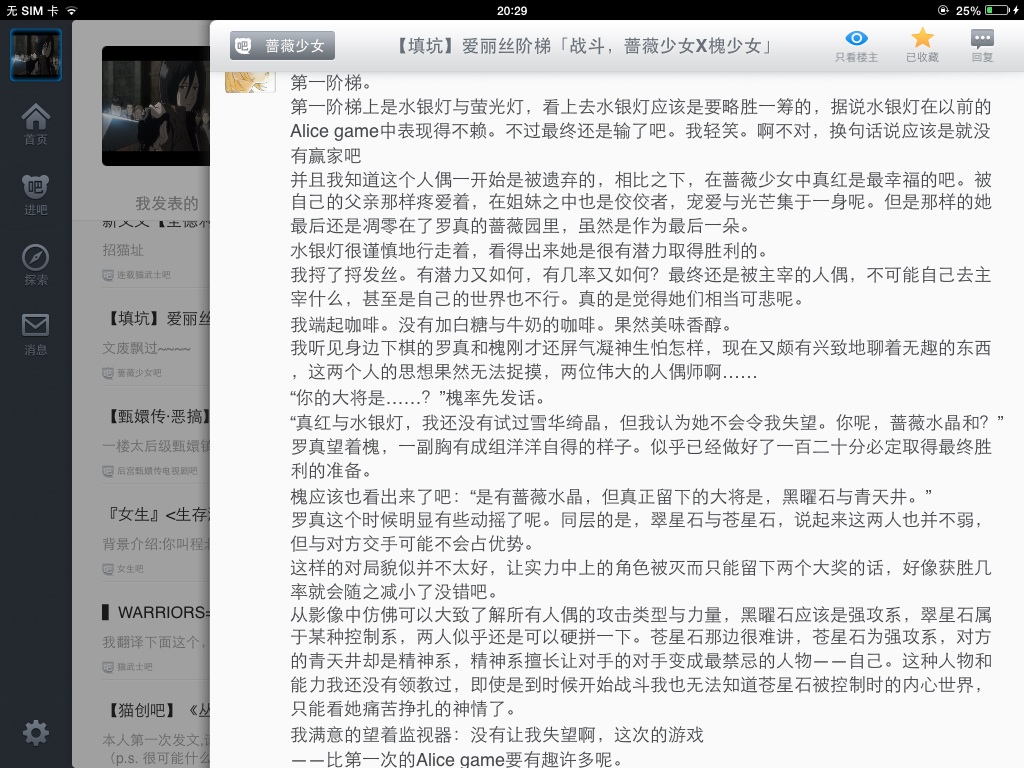Toggle 只看楼主 eye icon
1024x768 pixels.
pos(856,46)
